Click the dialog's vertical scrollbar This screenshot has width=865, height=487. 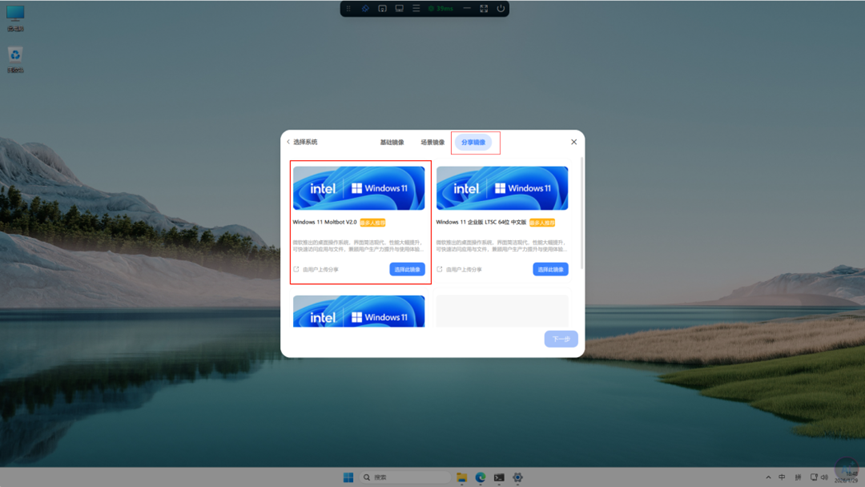pyautogui.click(x=581, y=212)
